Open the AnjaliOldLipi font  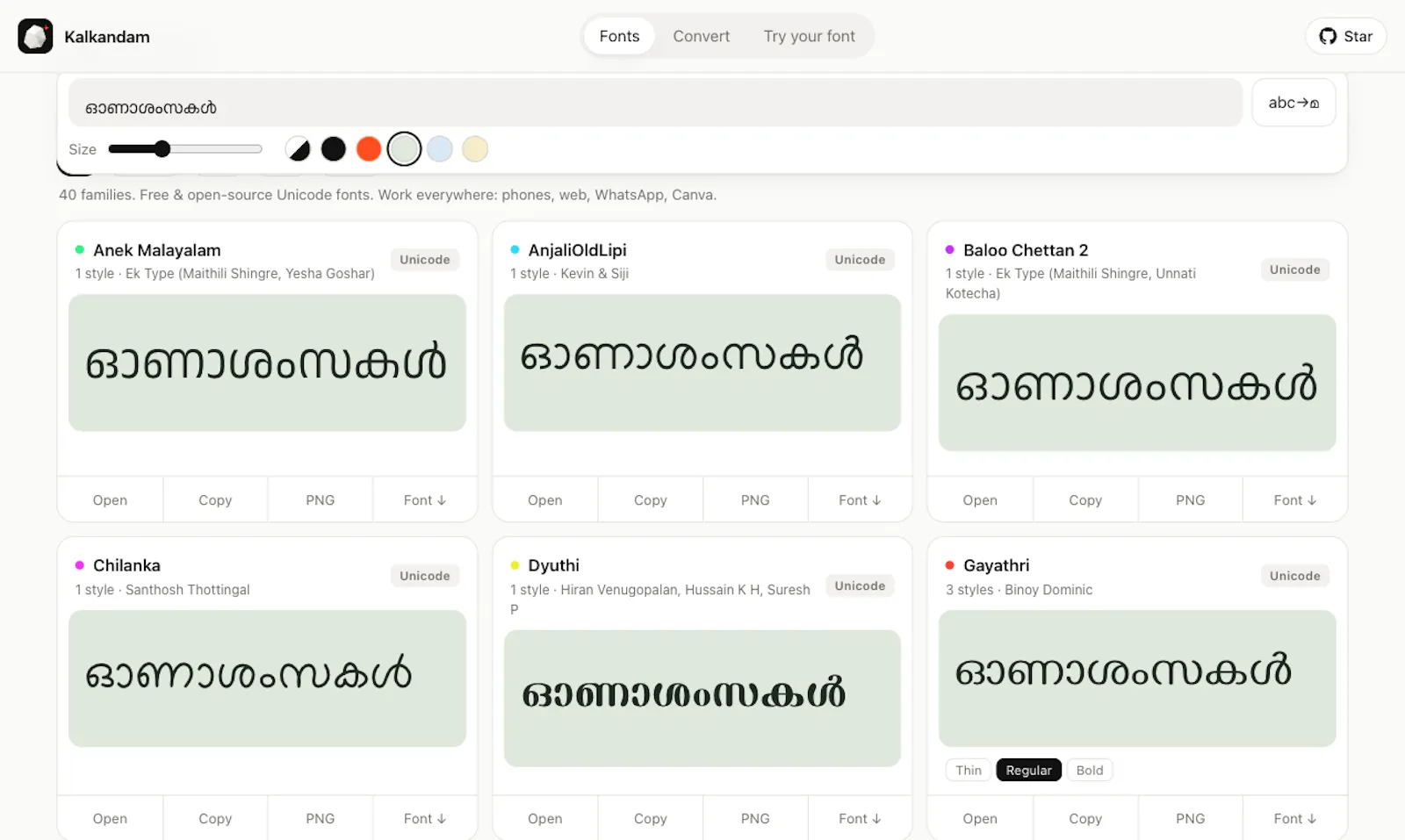(545, 500)
